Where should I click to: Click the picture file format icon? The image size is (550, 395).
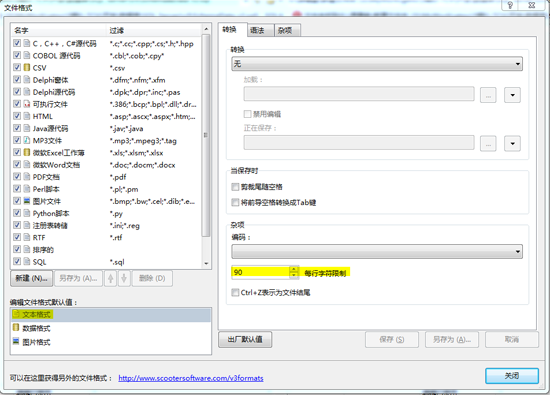(x=27, y=201)
